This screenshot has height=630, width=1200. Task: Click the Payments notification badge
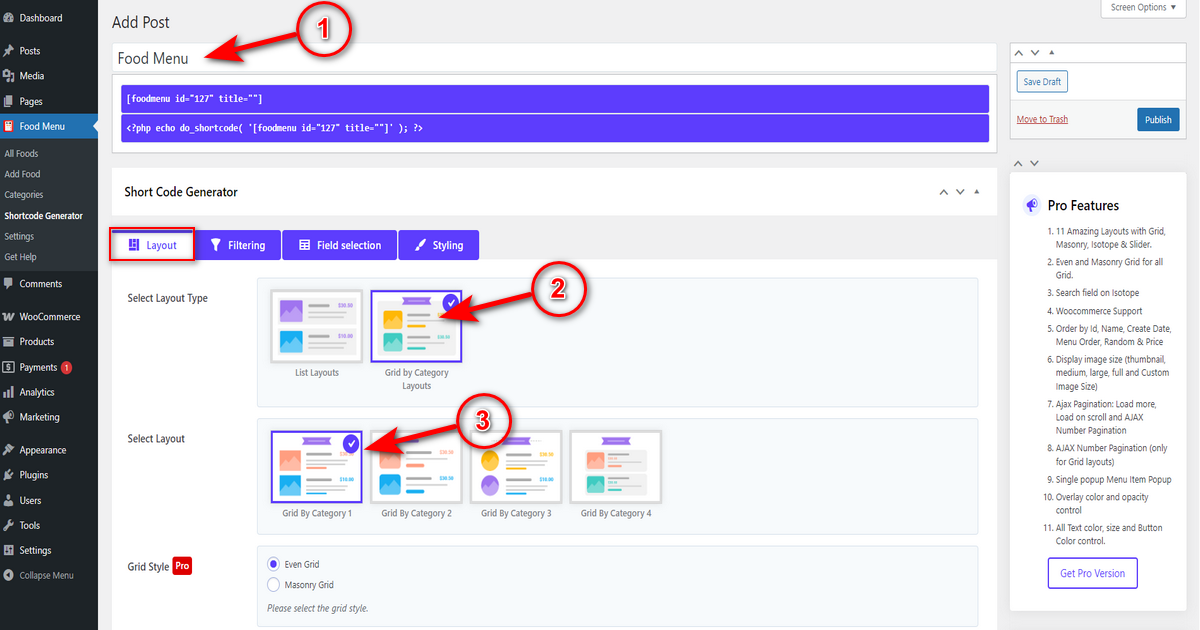pyautogui.click(x=67, y=367)
